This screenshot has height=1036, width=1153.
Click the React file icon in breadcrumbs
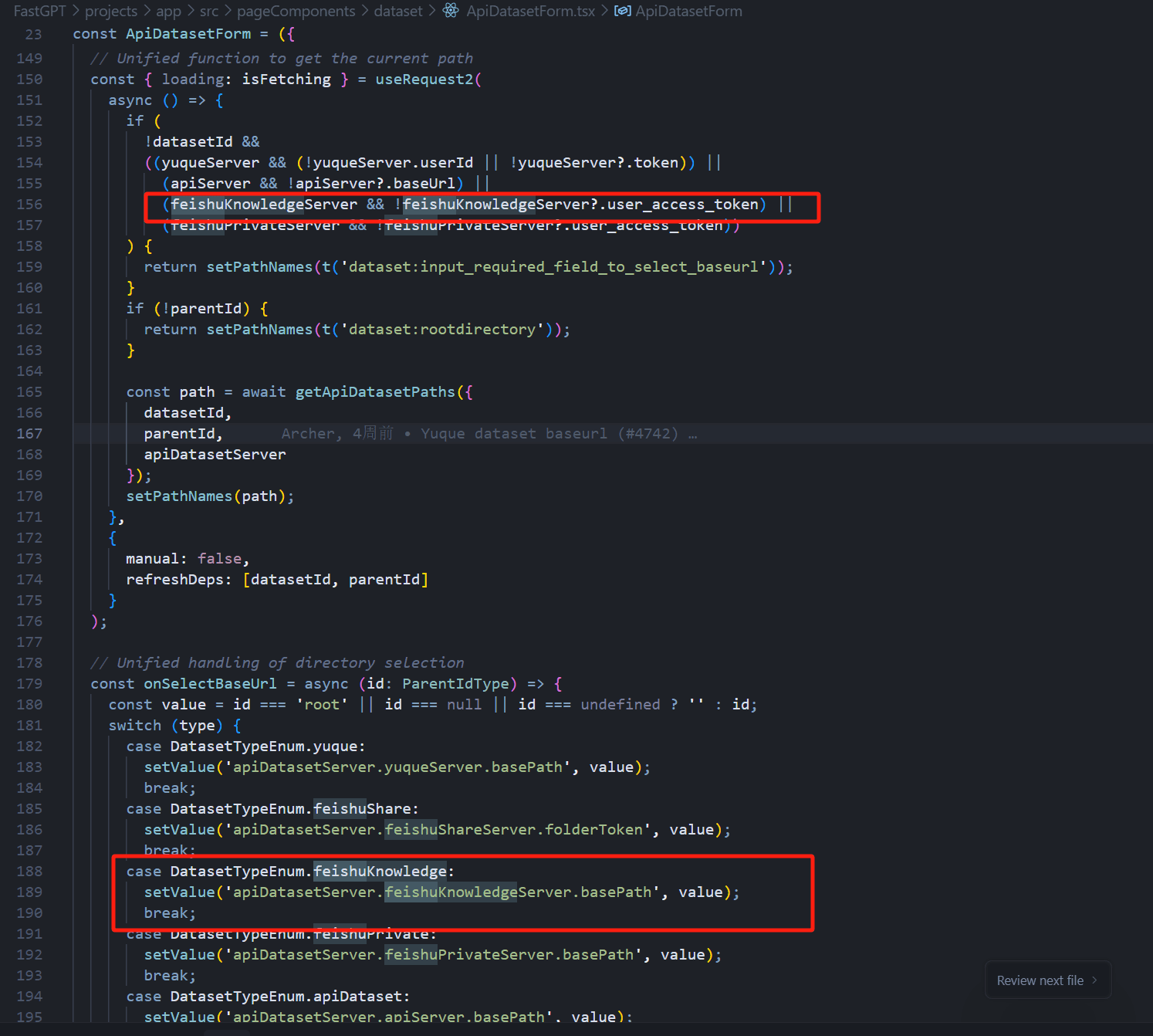pos(451,11)
